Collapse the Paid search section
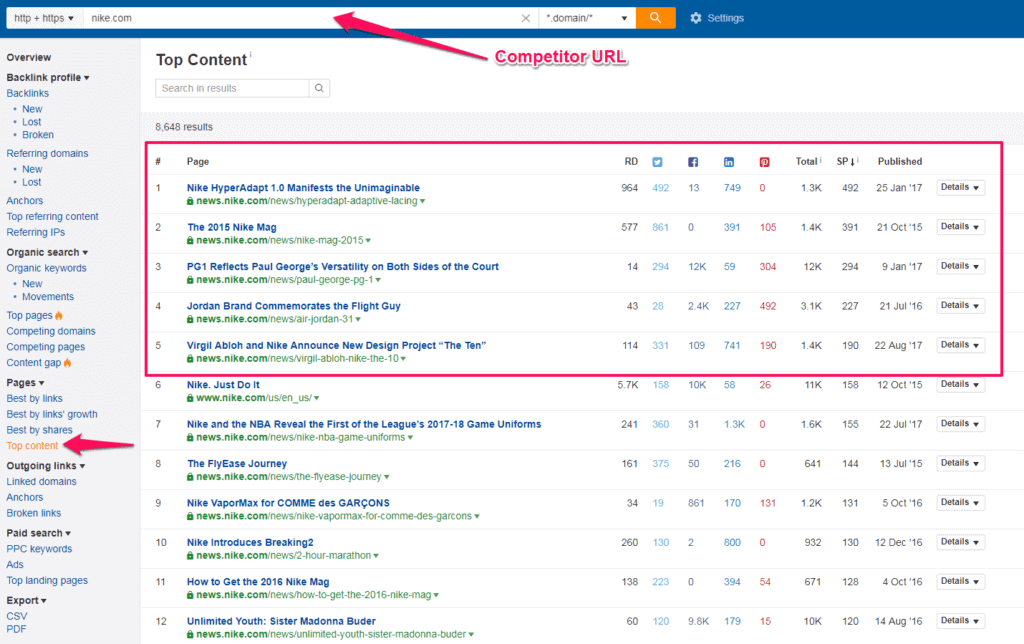The image size is (1024, 644). pos(39,533)
